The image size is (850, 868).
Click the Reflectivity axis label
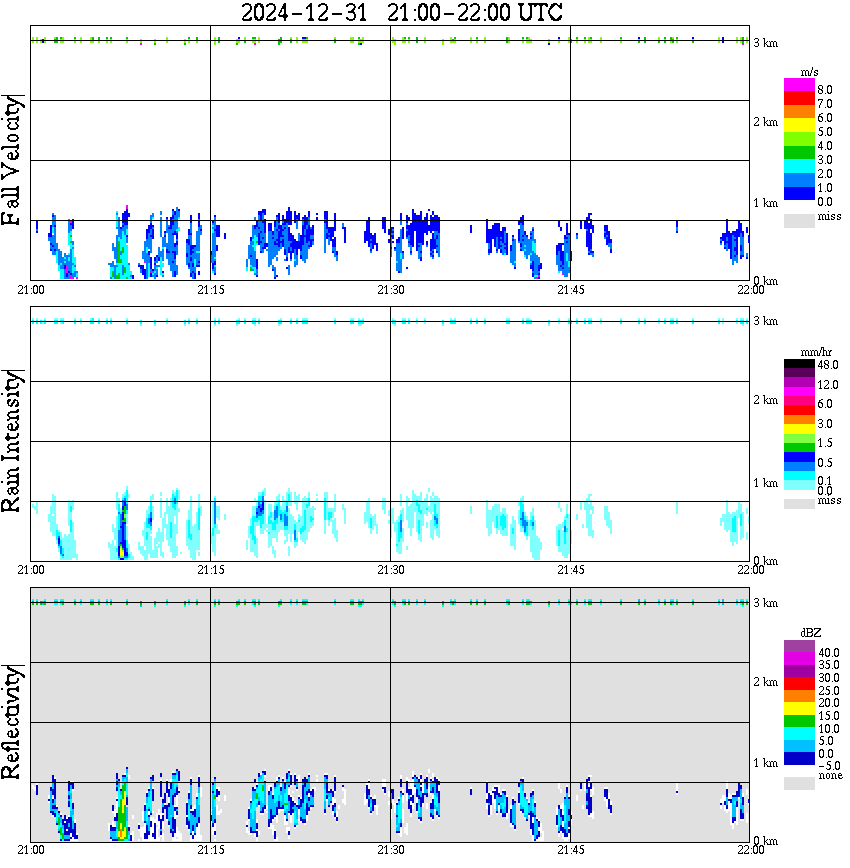point(12,722)
